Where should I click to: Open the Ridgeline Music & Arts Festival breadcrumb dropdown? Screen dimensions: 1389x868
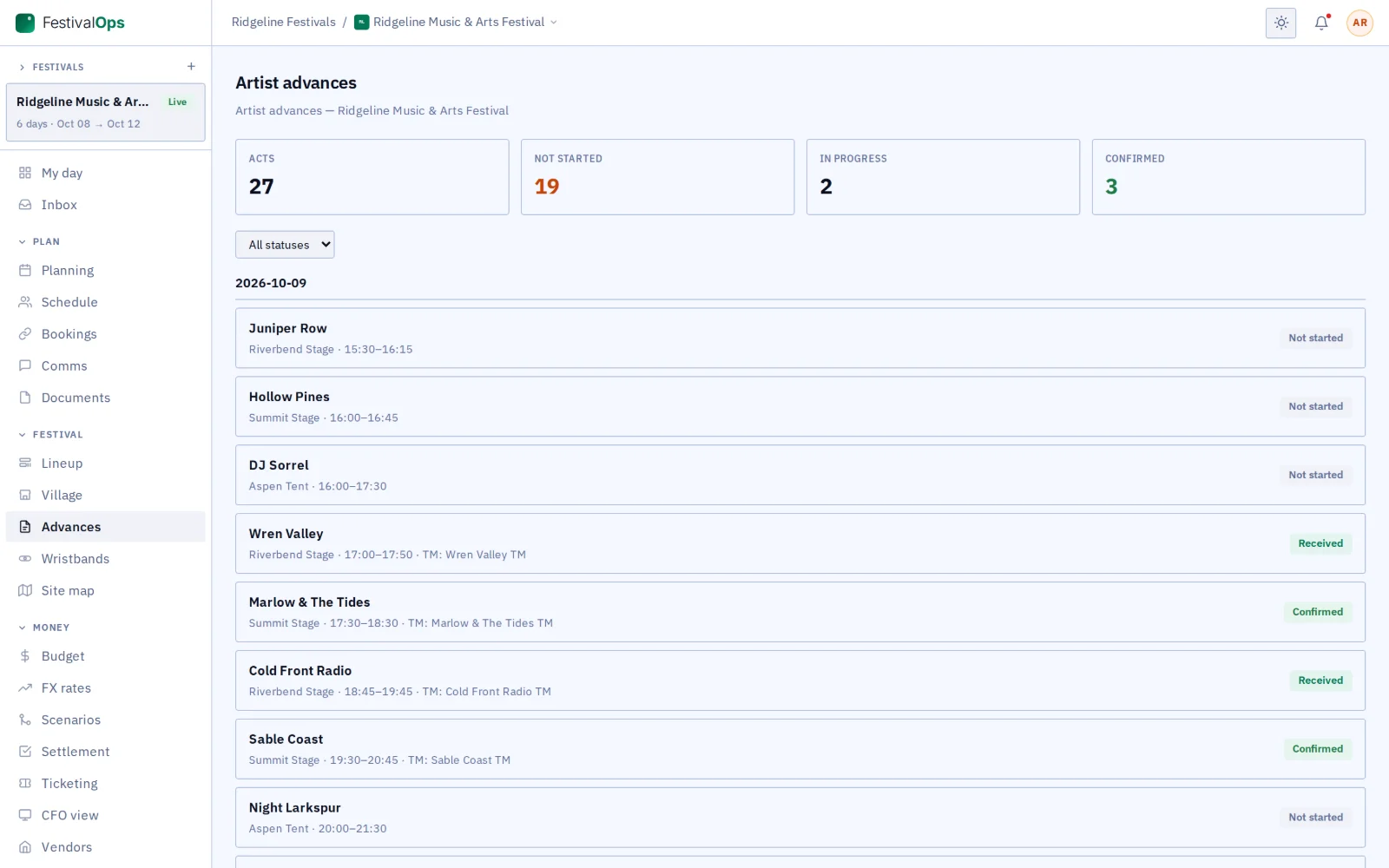tap(456, 22)
